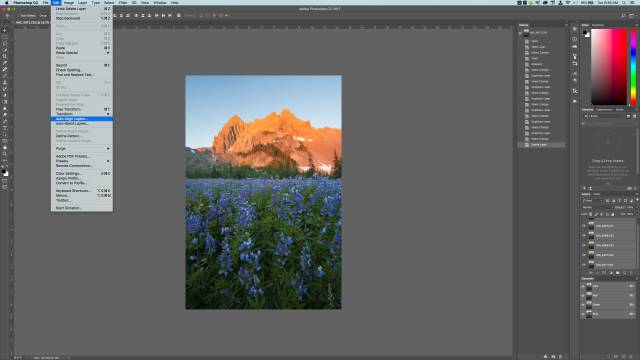The height and width of the screenshot is (360, 640).
Task: Switch Libraries panel to grid view
Action: pyautogui.click(x=628, y=116)
